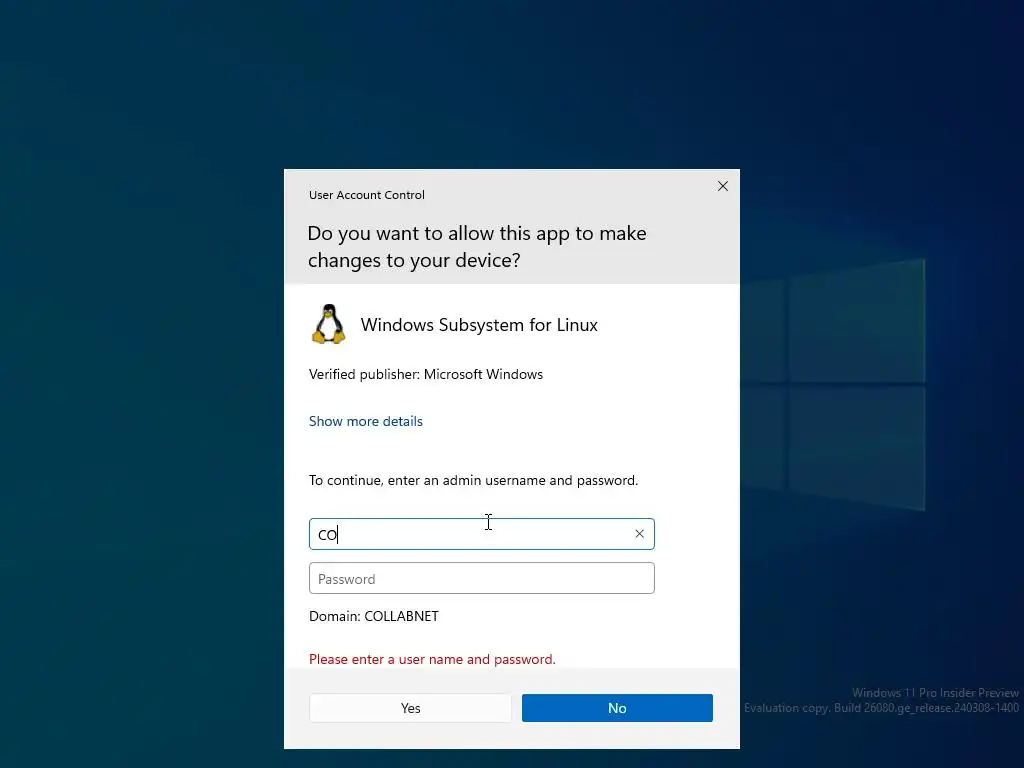Click the Yes button
This screenshot has width=1024, height=768.
tap(410, 708)
